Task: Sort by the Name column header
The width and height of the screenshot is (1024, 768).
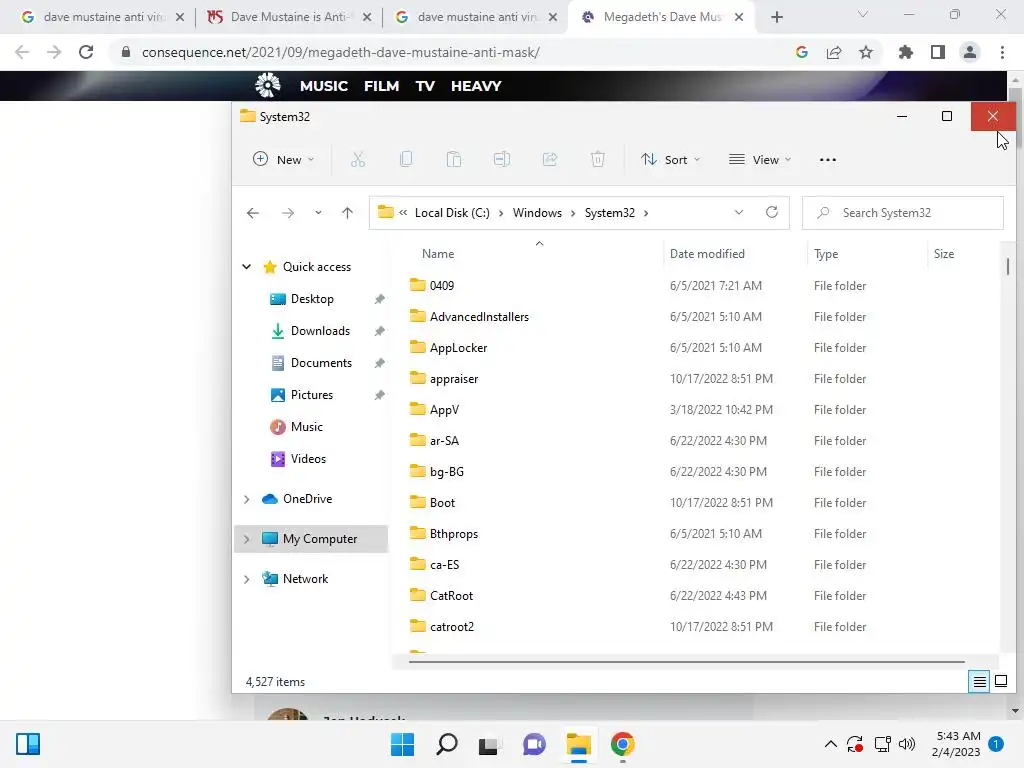Action: tap(438, 253)
